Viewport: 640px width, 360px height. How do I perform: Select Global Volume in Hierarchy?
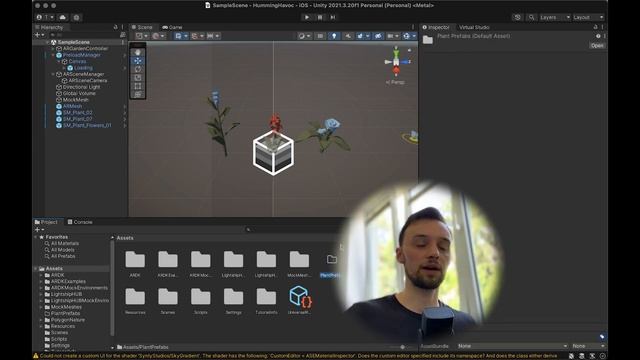pos(79,93)
